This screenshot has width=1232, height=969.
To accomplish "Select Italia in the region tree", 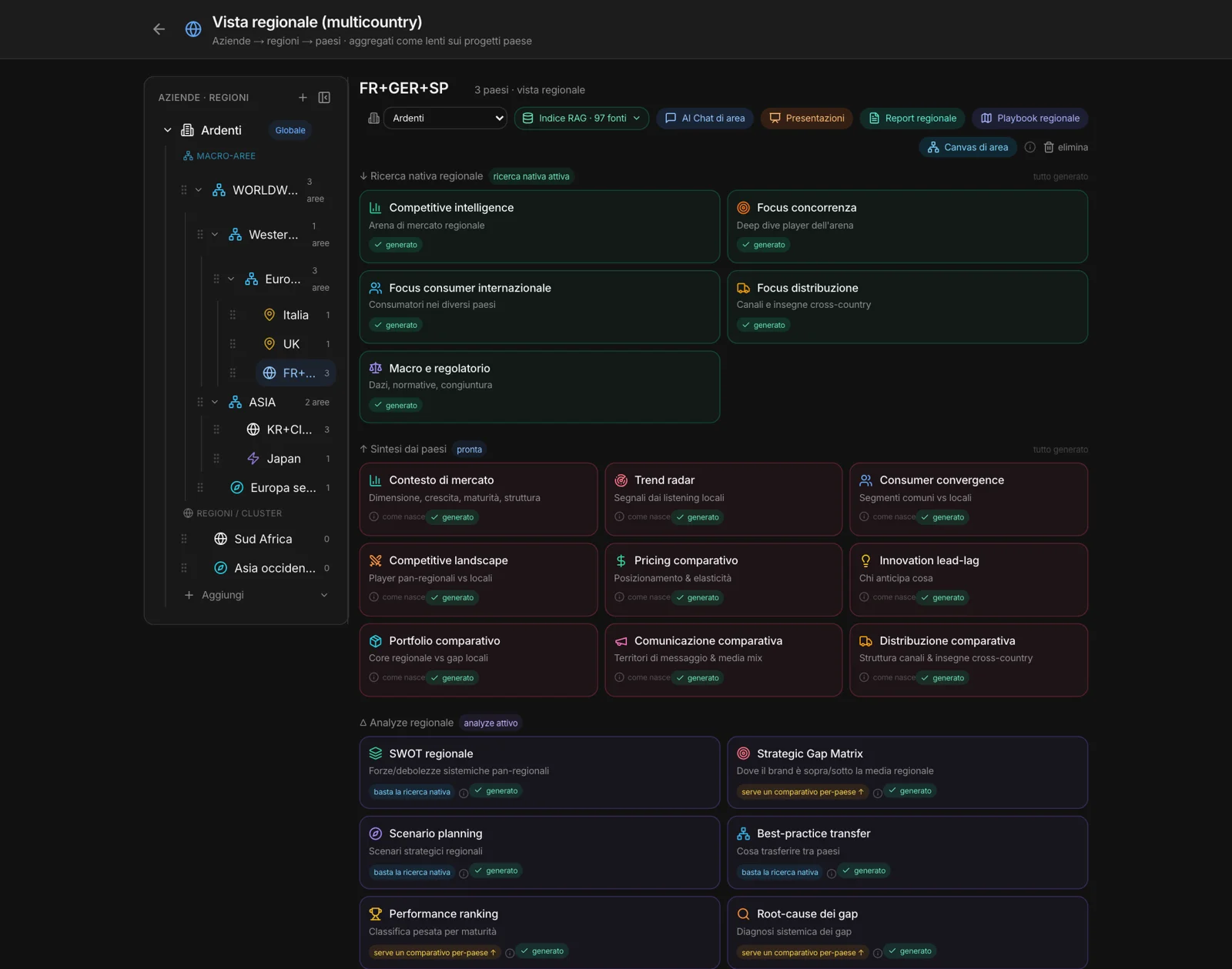I will tap(296, 315).
